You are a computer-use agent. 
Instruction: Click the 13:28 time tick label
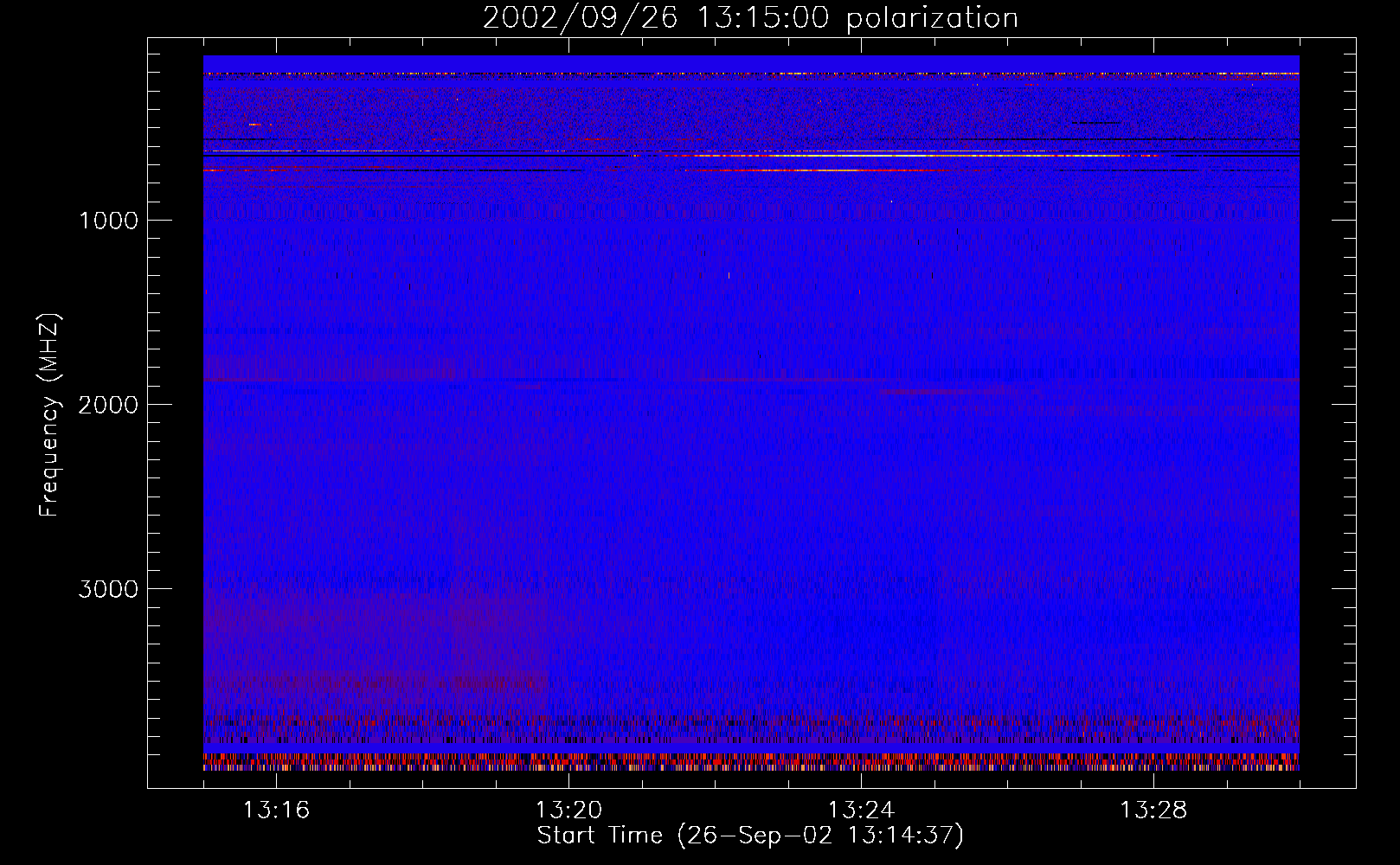pos(1153,811)
